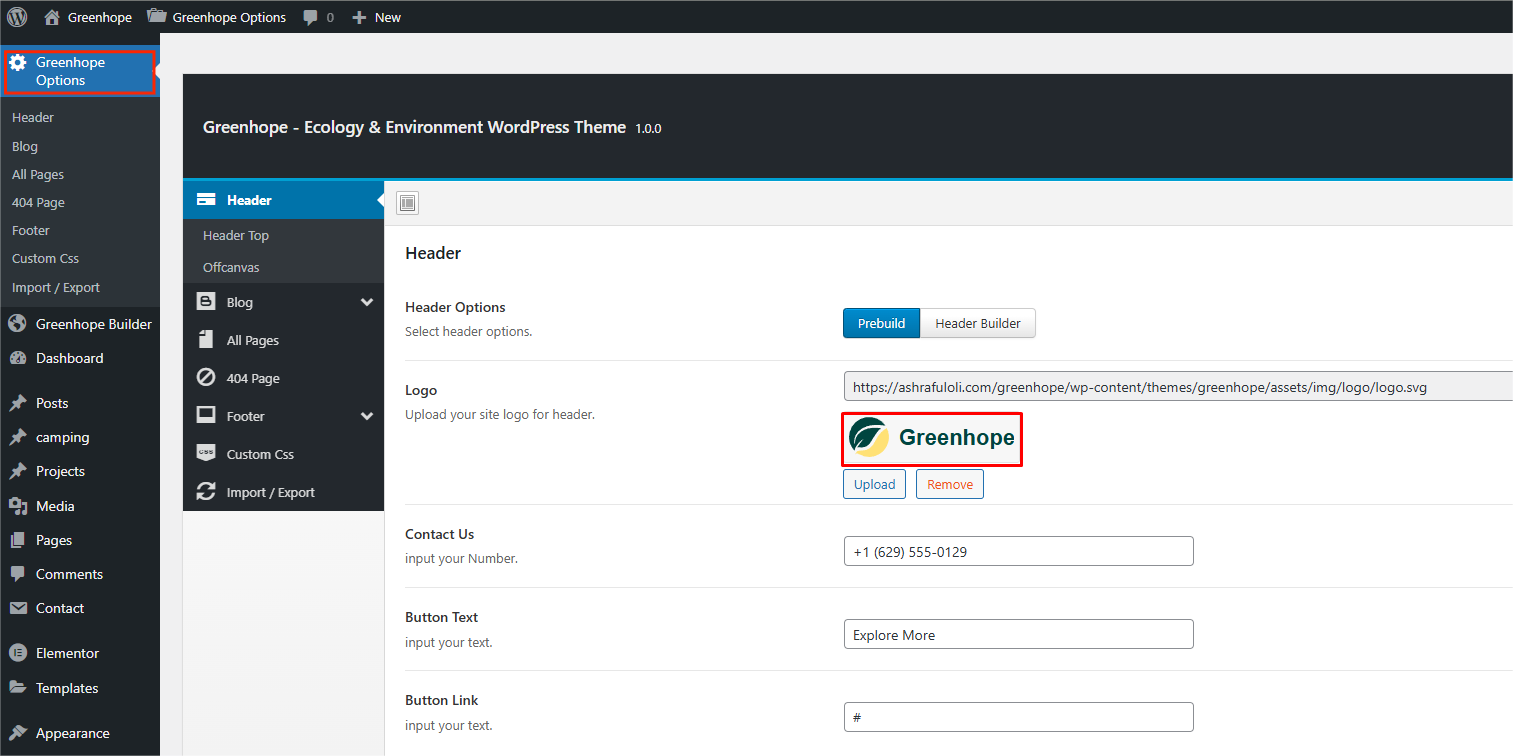Image resolution: width=1513 pixels, height=756 pixels.
Task: Click the Header card icon in options panel
Action: pyautogui.click(x=206, y=200)
